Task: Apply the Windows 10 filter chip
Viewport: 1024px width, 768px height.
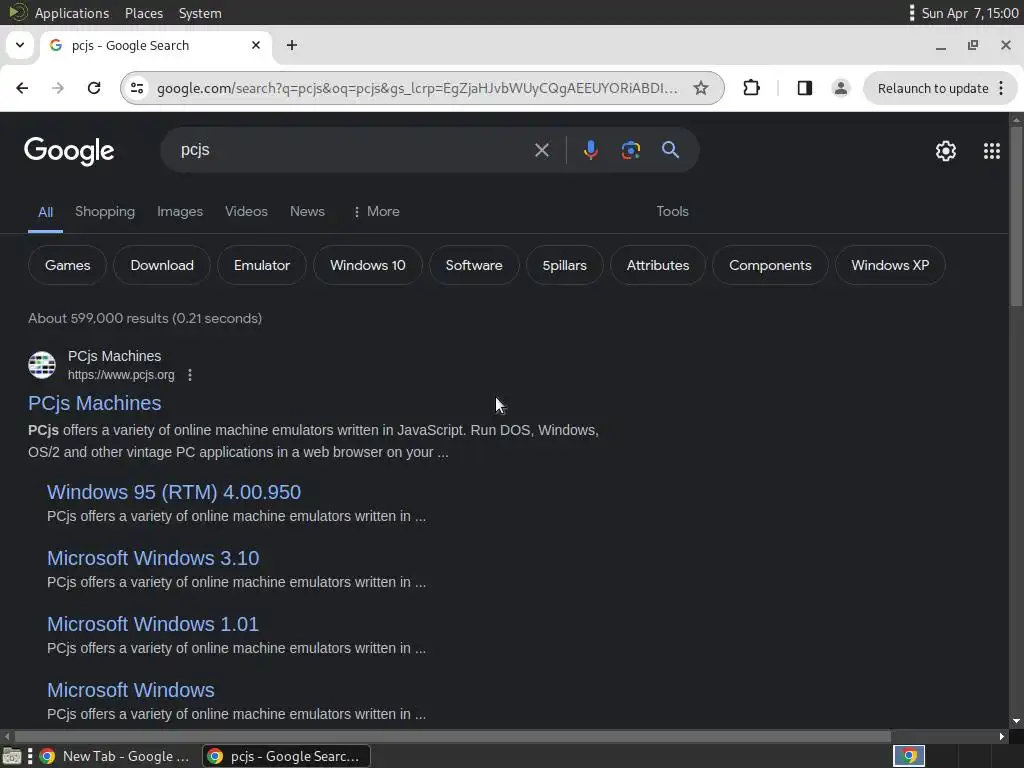Action: [x=368, y=265]
